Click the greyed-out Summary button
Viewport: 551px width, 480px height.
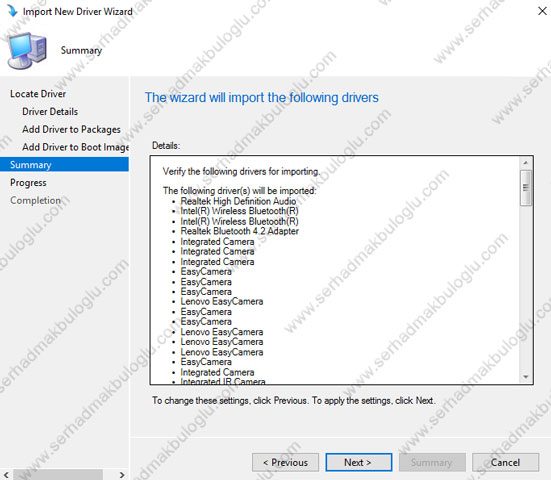pyautogui.click(x=432, y=462)
